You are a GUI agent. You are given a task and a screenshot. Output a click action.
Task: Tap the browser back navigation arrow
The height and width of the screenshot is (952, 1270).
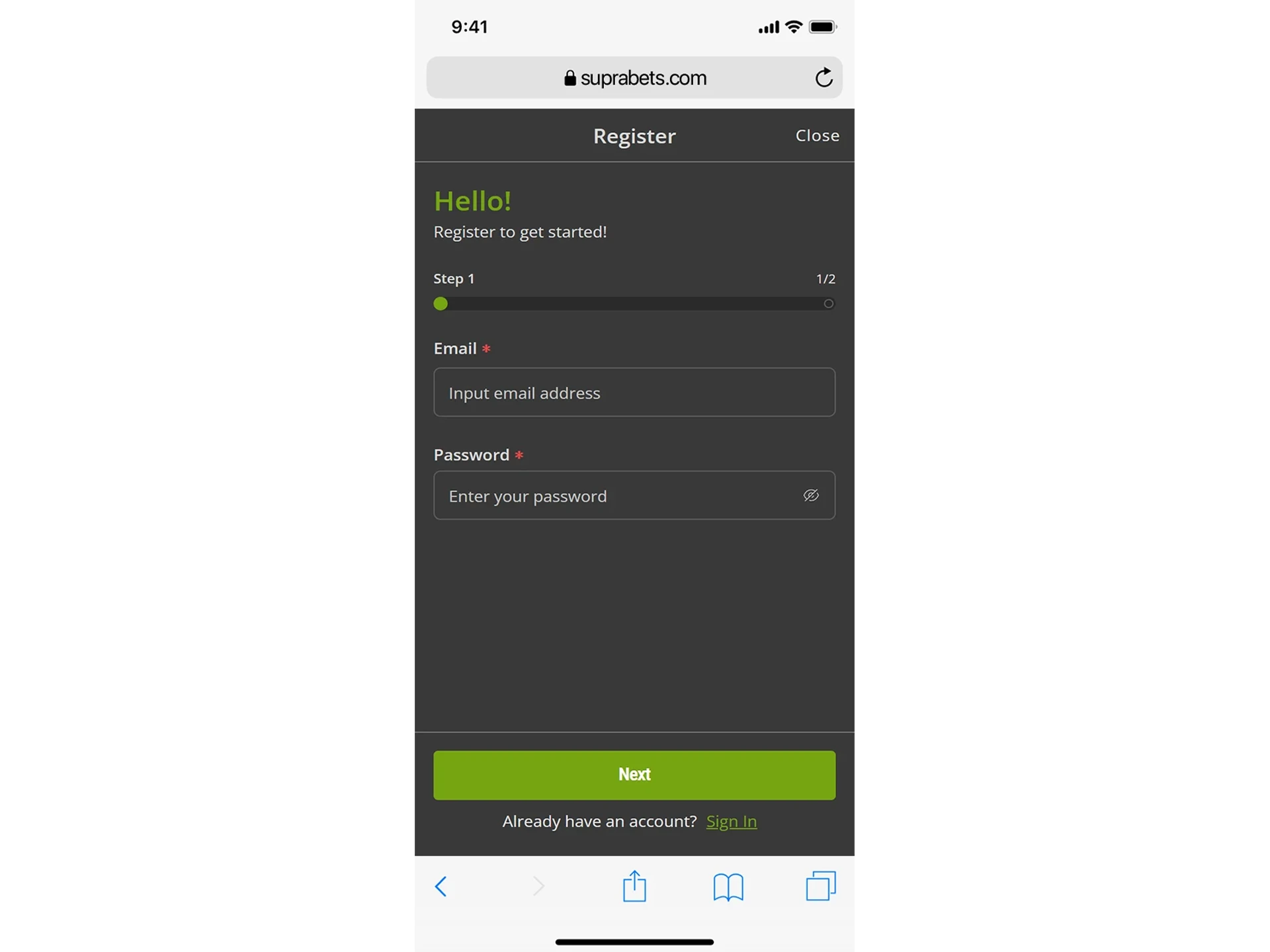(x=440, y=886)
